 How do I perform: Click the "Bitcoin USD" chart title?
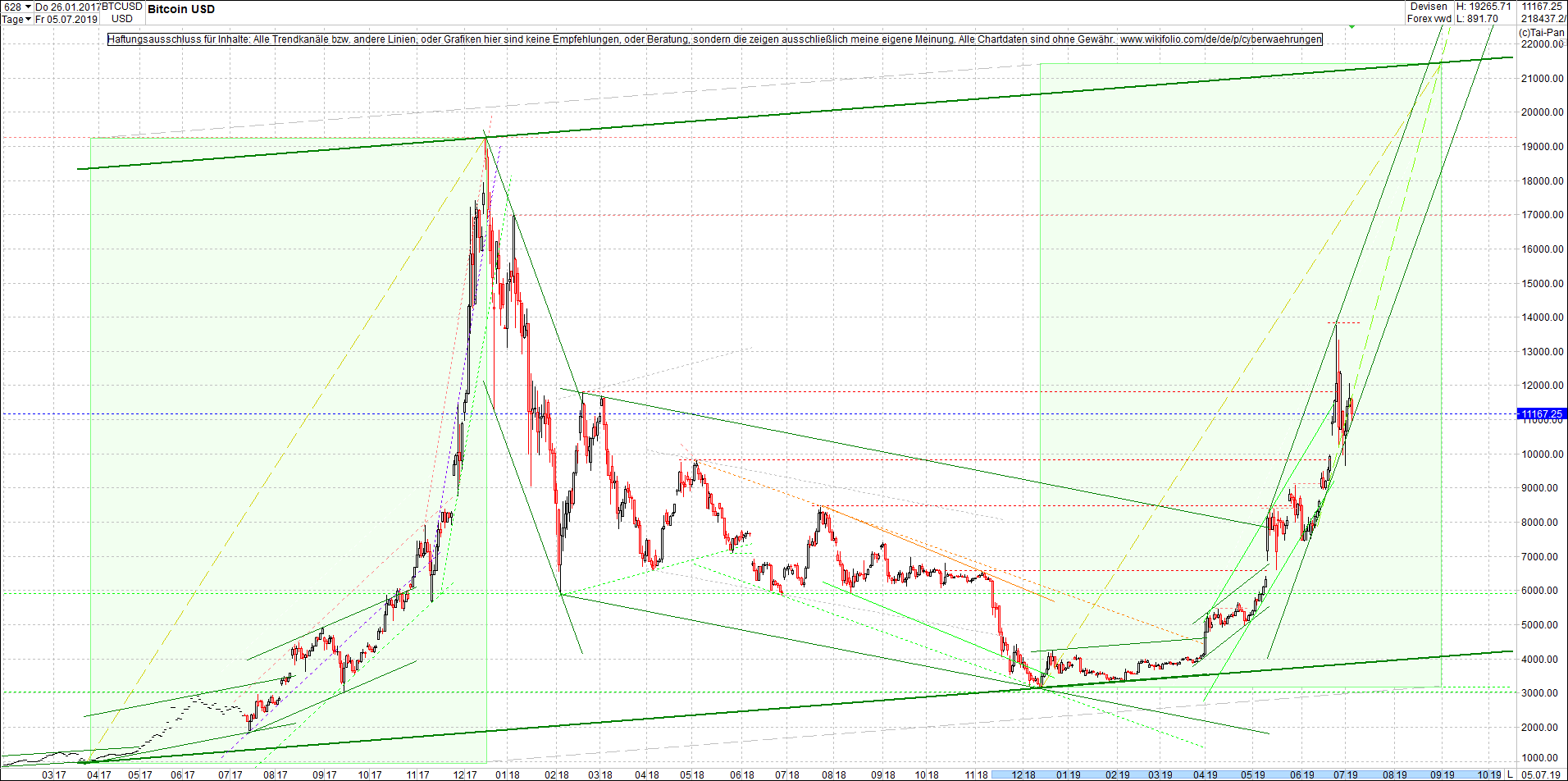click(180, 9)
